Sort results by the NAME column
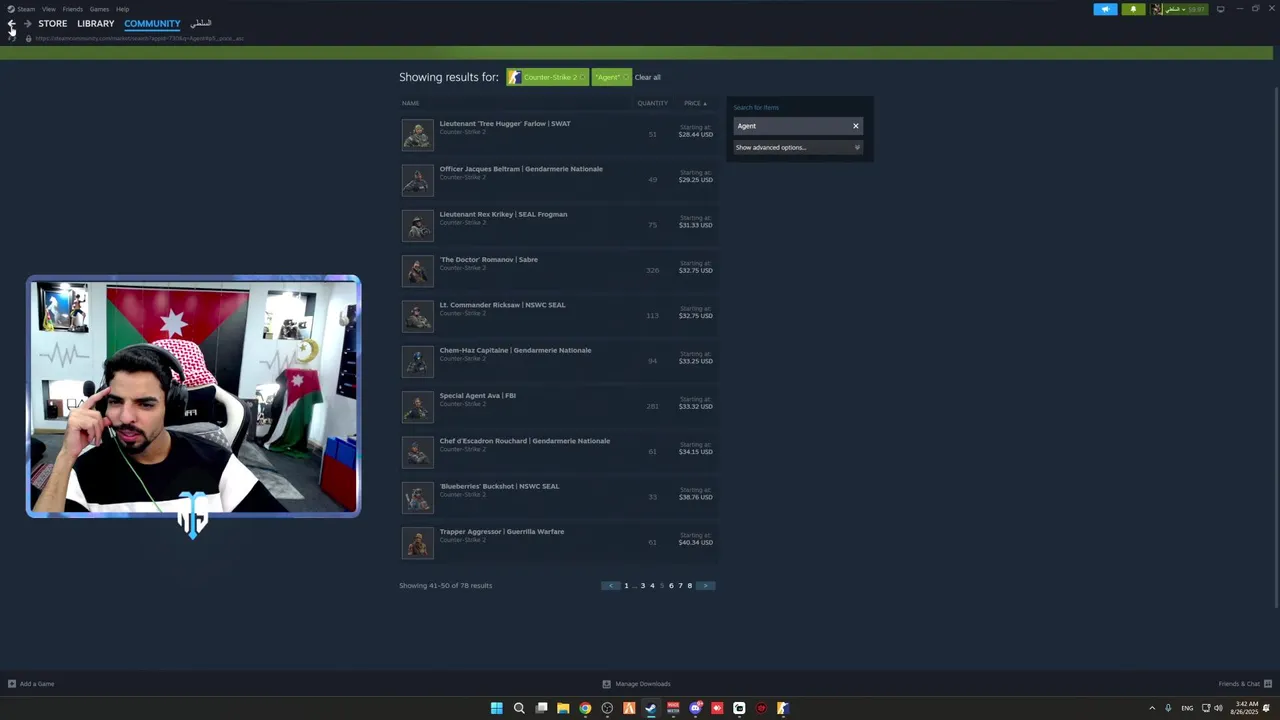The height and width of the screenshot is (720, 1280). [x=410, y=103]
